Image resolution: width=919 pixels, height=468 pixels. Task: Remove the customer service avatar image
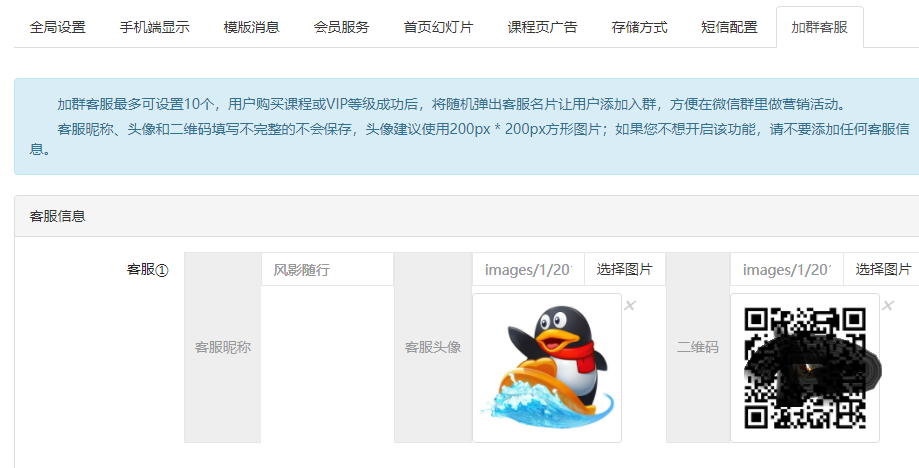[630, 306]
